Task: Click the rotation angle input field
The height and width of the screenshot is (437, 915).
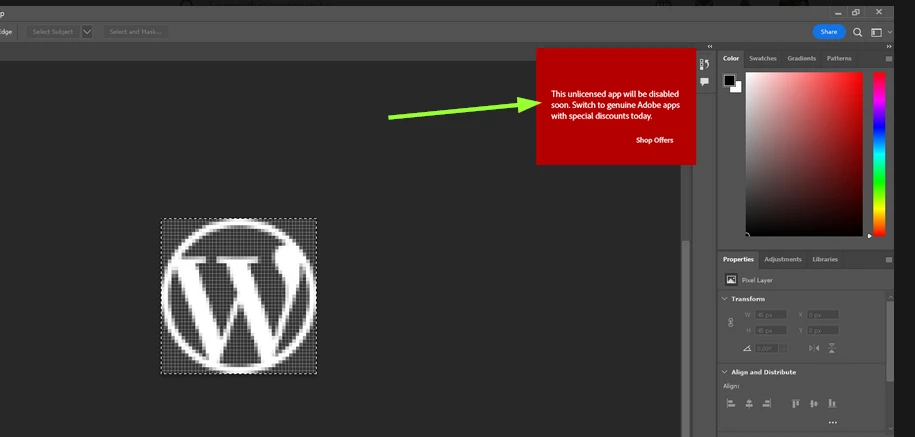Action: tap(766, 348)
